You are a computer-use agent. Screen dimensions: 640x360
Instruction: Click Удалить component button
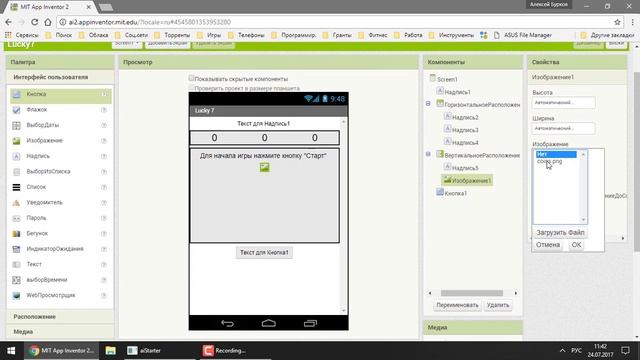pyautogui.click(x=498, y=305)
